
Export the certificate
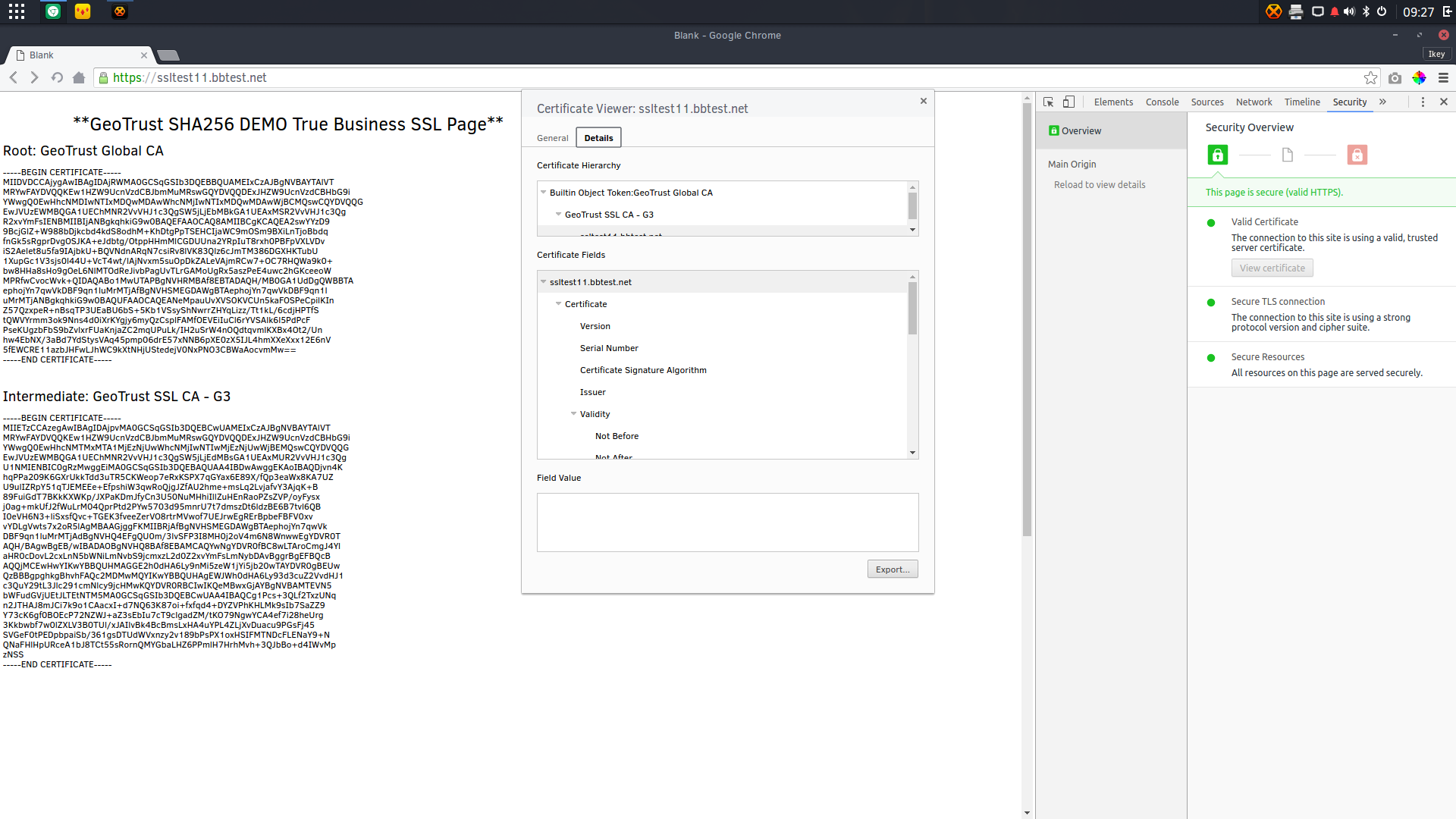pyautogui.click(x=893, y=570)
